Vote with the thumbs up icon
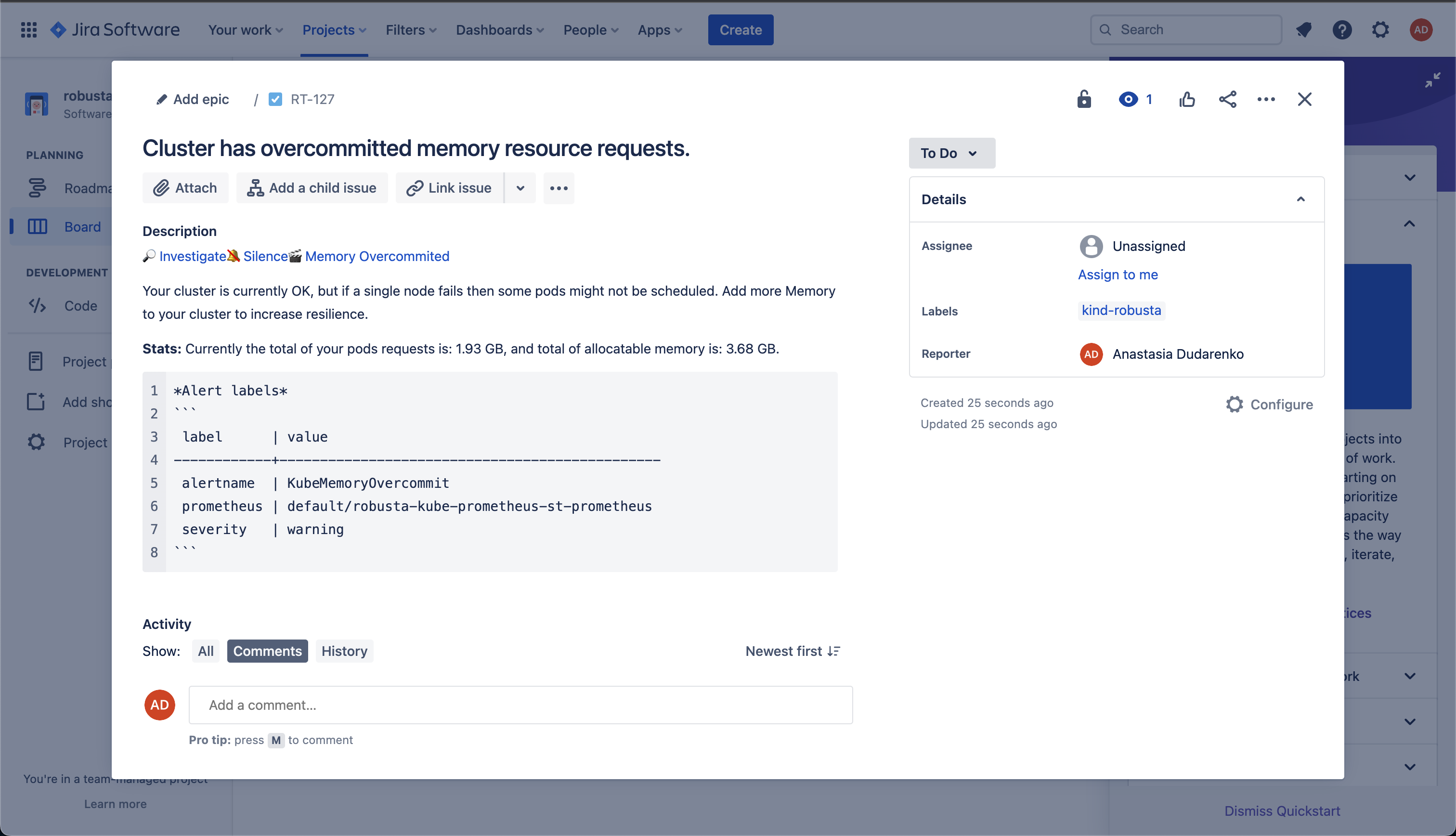The height and width of the screenshot is (836, 1456). pyautogui.click(x=1187, y=99)
